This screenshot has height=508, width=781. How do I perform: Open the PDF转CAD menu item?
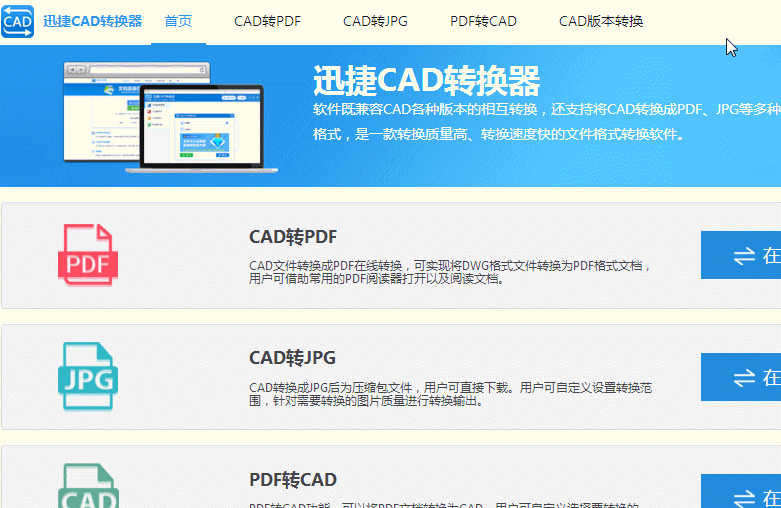point(483,21)
